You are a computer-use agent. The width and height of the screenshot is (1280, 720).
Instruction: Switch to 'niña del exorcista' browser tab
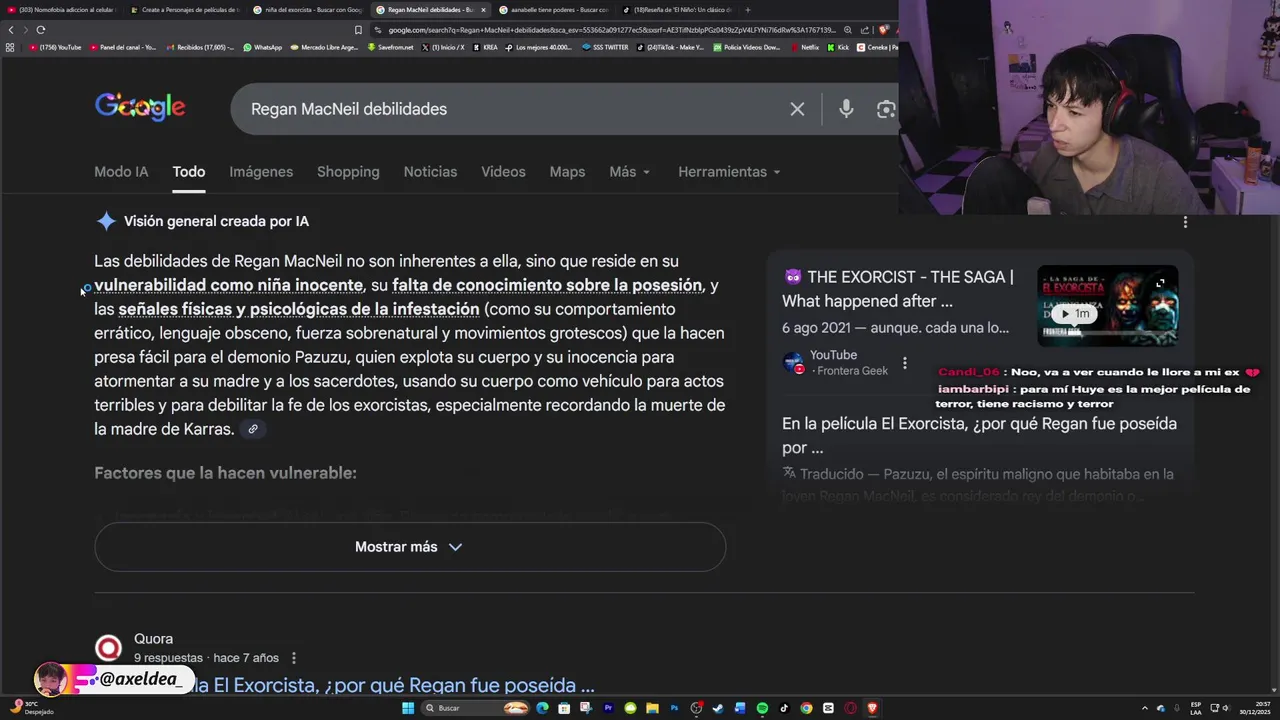tap(308, 10)
